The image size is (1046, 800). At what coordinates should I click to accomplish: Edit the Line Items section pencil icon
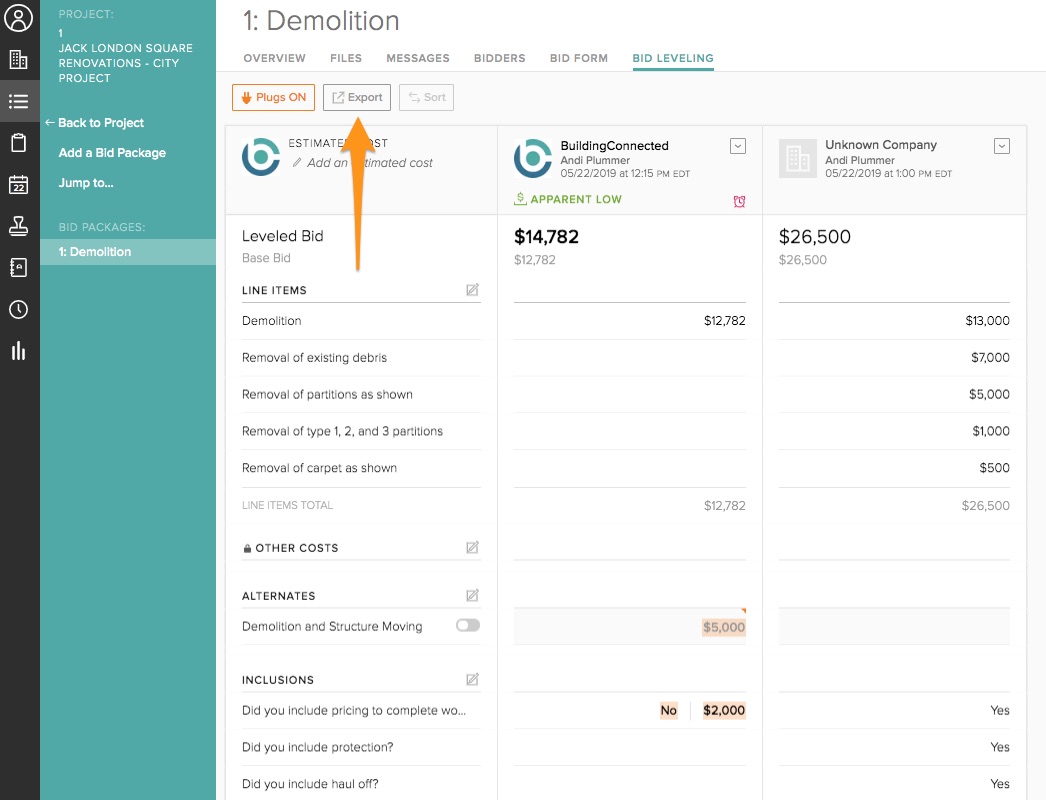[x=472, y=290]
